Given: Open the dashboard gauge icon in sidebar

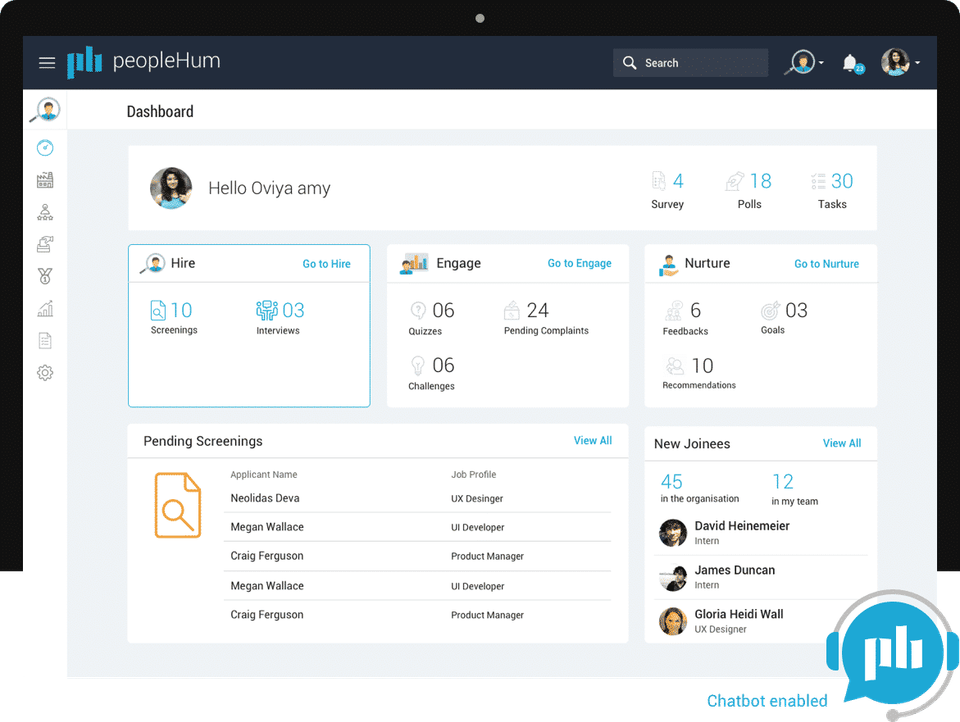Looking at the screenshot, I should tap(45, 148).
